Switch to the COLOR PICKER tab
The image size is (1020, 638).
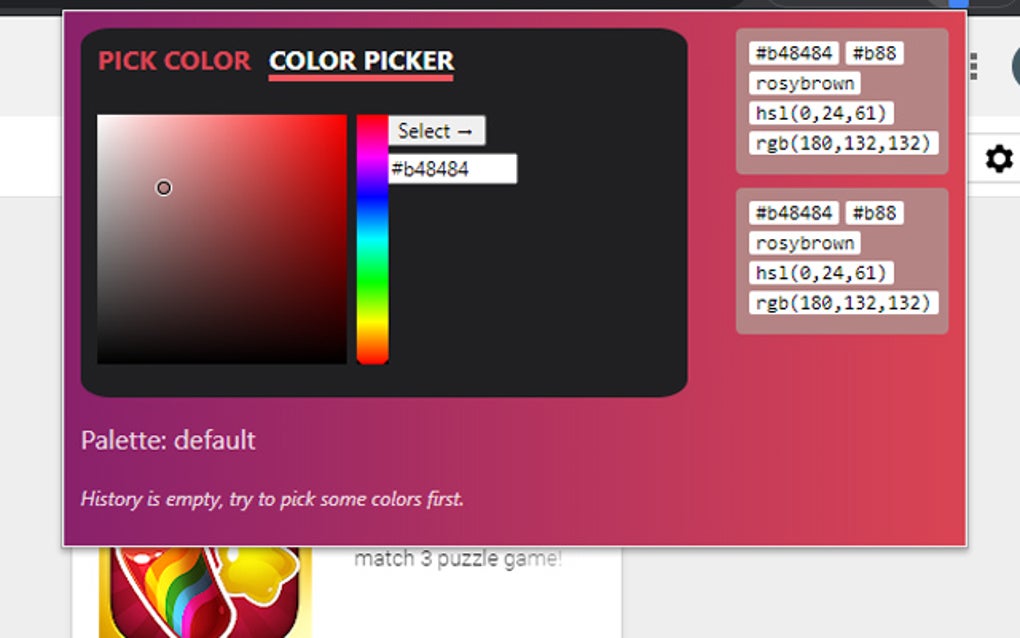[x=361, y=61]
